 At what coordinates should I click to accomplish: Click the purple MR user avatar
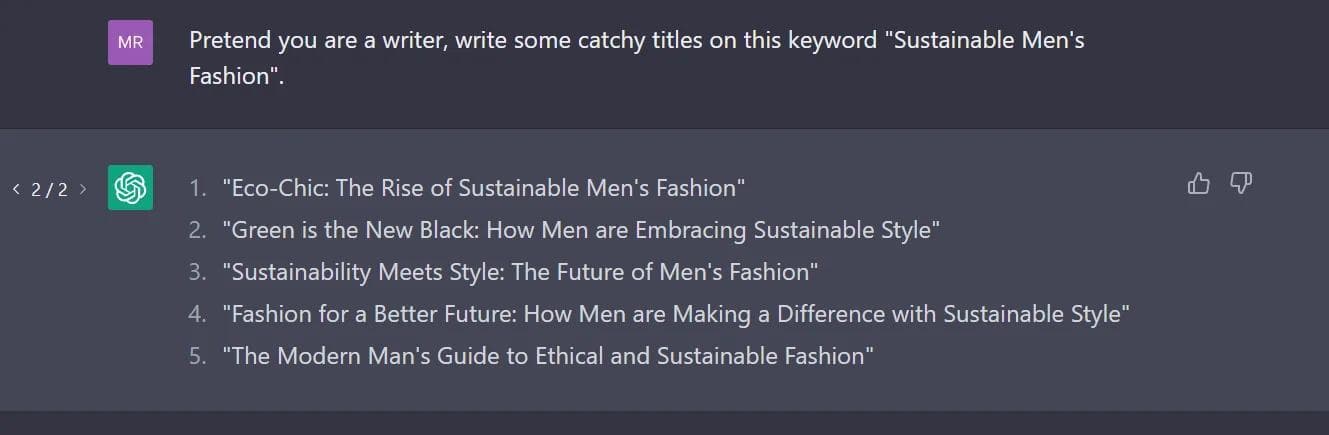(x=130, y=43)
